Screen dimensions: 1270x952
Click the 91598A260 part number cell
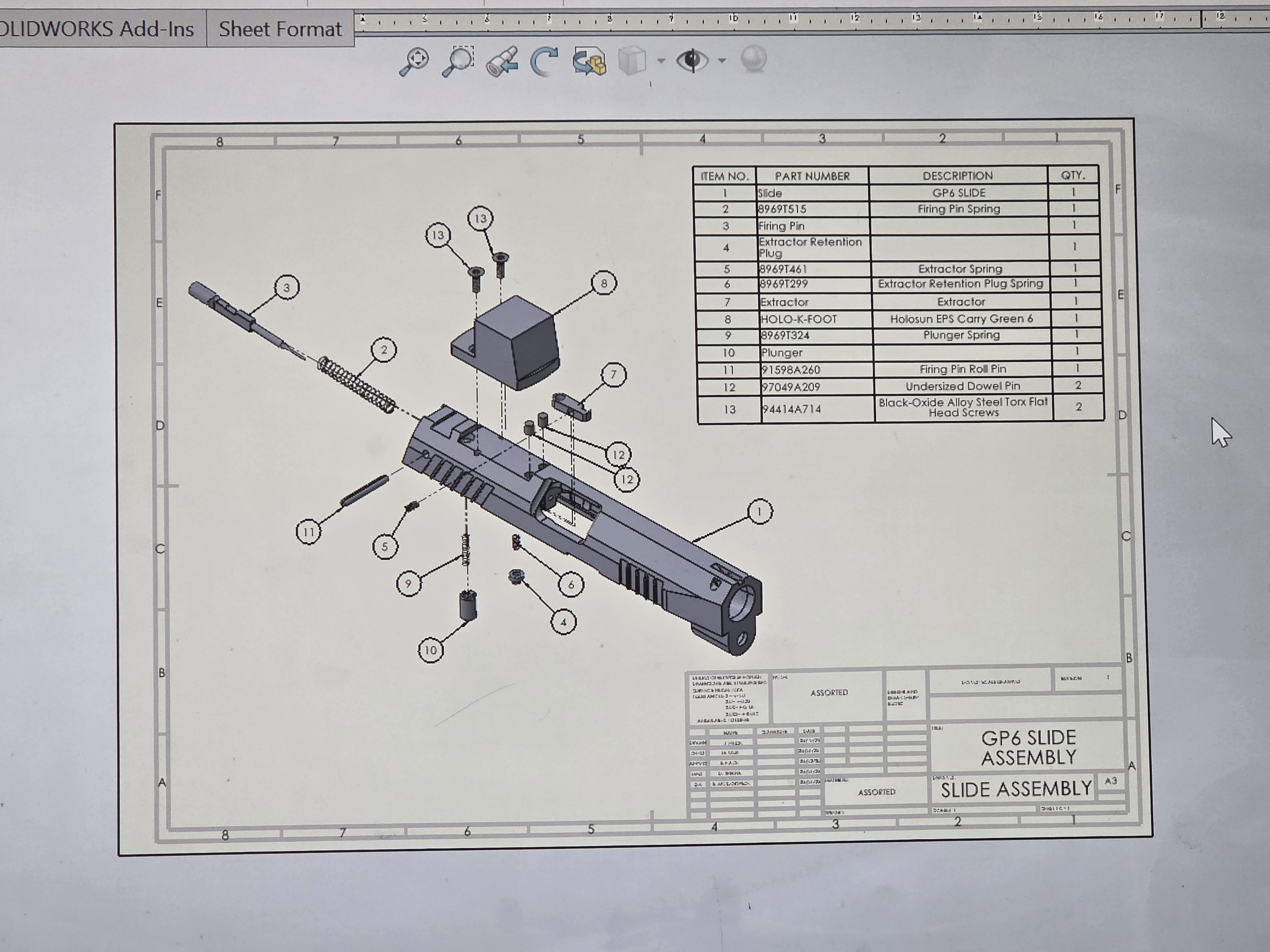point(791,370)
